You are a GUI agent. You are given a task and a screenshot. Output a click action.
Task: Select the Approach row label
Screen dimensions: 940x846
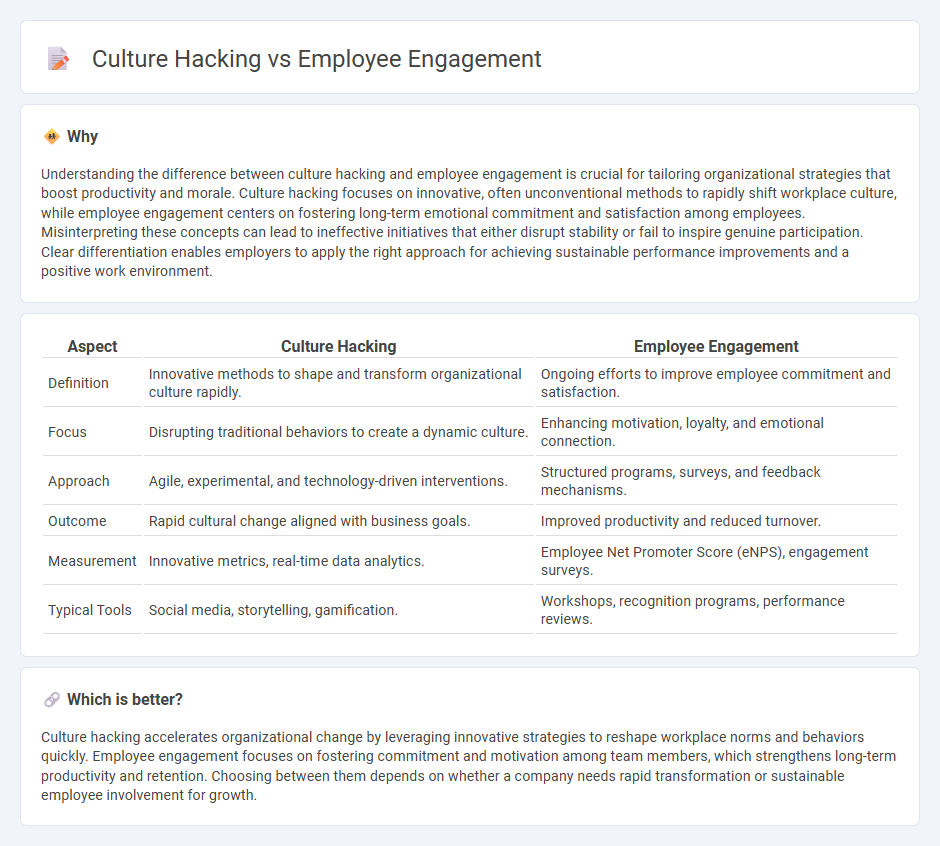(79, 481)
